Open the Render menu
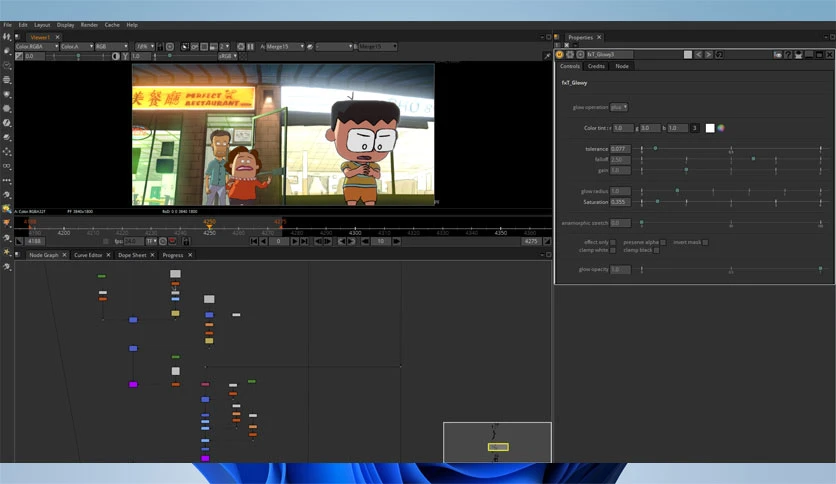The height and width of the screenshot is (484, 836). [89, 25]
